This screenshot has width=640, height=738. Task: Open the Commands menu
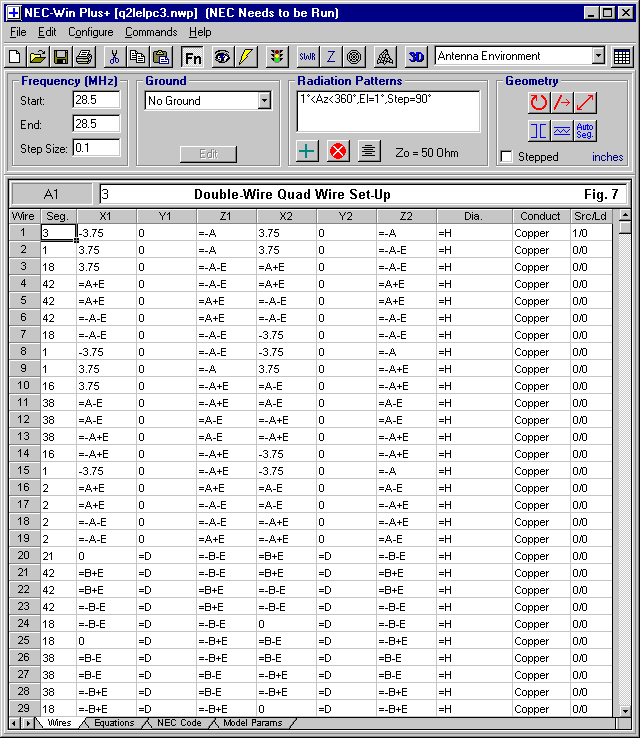(151, 32)
